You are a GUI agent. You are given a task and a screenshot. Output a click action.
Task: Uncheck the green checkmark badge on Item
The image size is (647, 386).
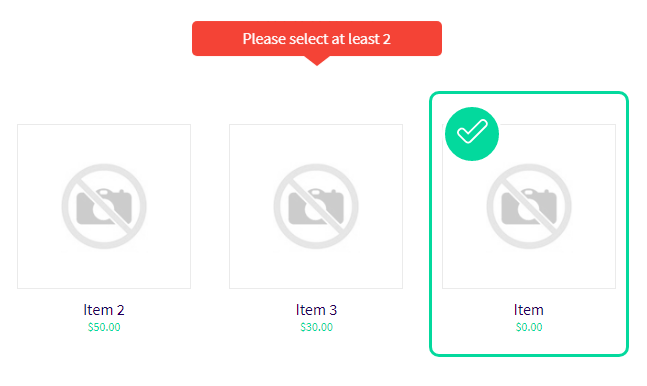pyautogui.click(x=472, y=134)
